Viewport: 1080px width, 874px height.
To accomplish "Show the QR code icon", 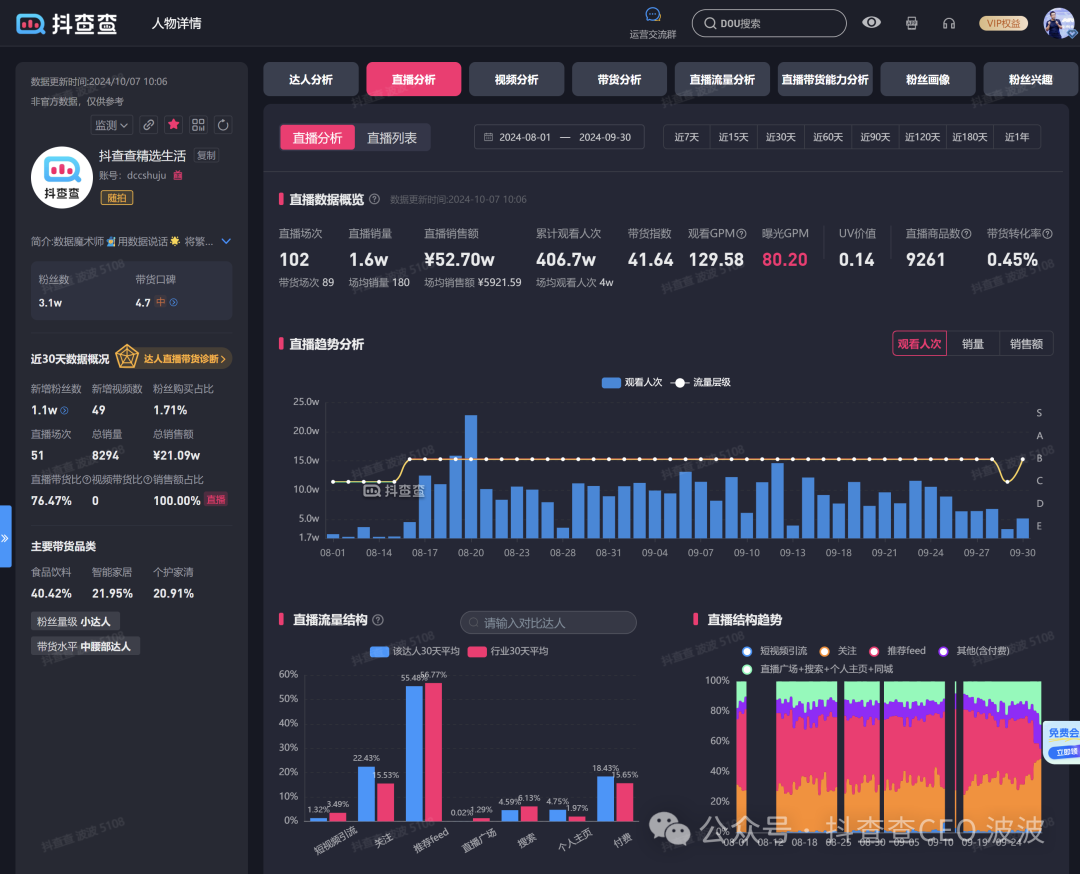I will coord(198,125).
